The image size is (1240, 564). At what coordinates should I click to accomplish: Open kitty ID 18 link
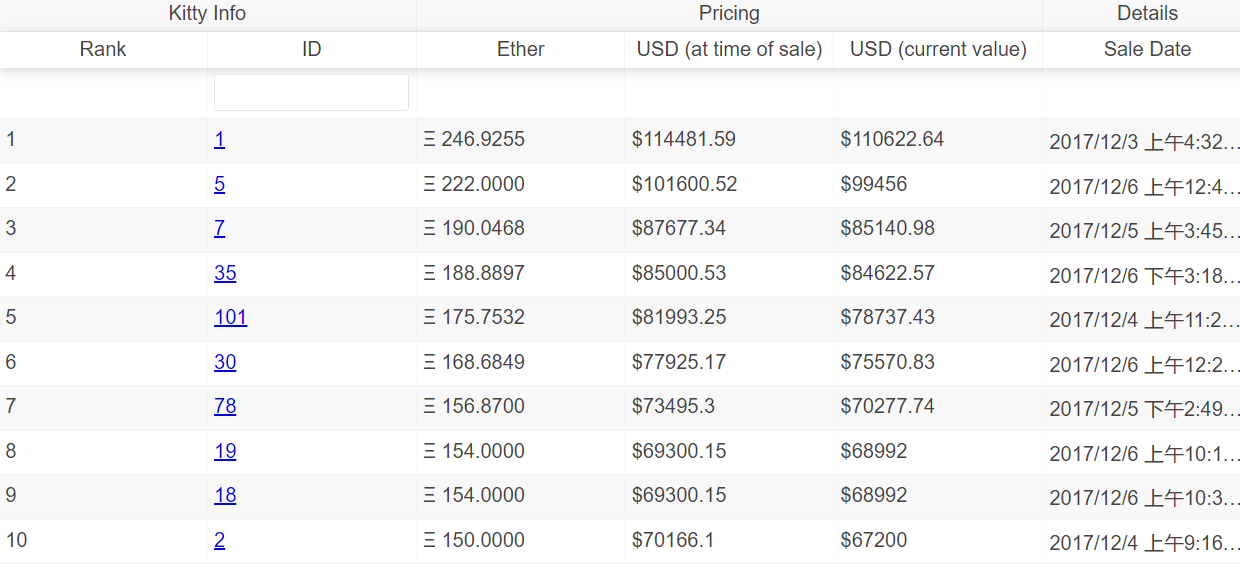(225, 496)
